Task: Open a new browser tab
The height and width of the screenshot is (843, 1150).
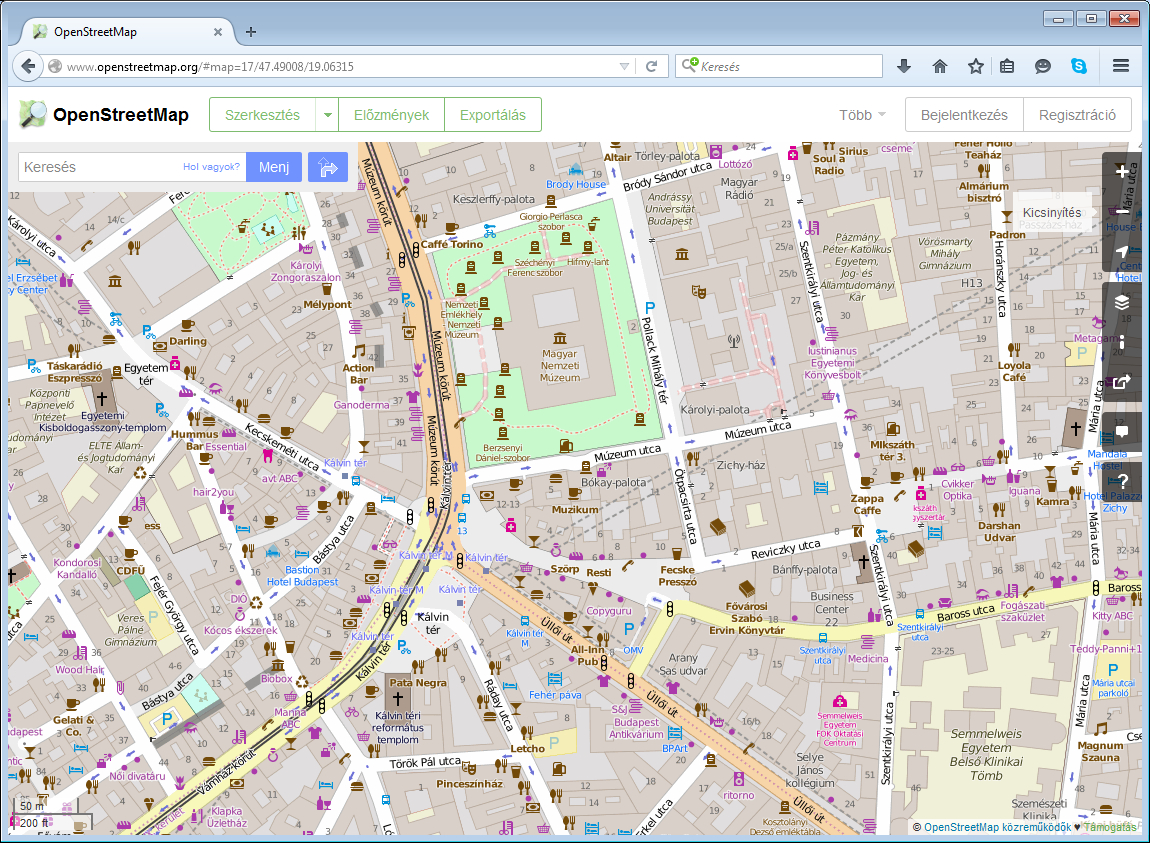Action: click(x=251, y=32)
